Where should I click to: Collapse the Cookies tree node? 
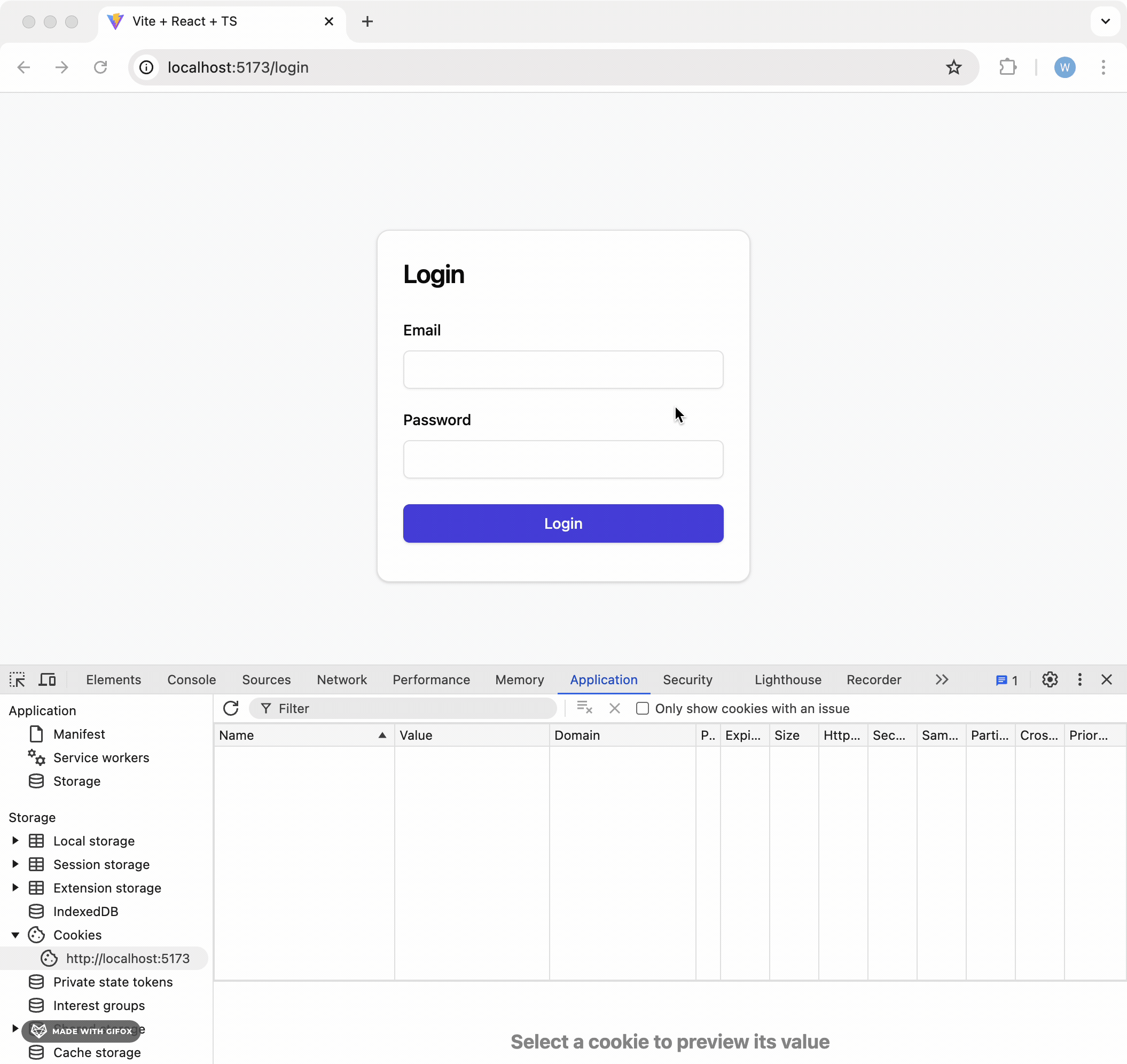(x=15, y=935)
